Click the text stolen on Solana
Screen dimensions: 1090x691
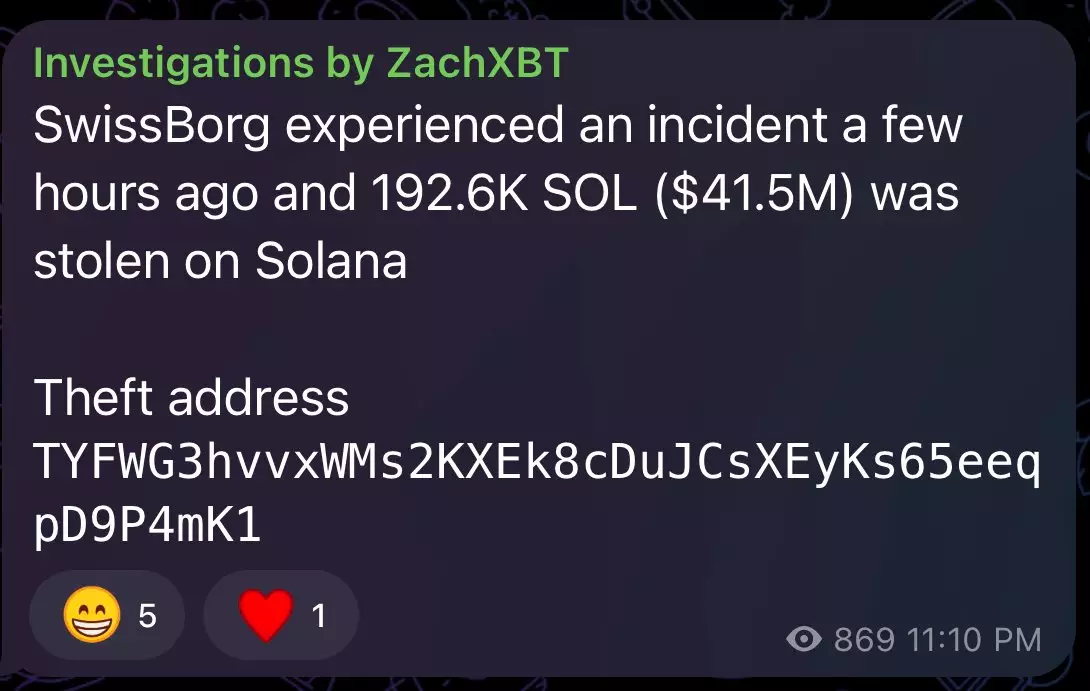point(220,261)
